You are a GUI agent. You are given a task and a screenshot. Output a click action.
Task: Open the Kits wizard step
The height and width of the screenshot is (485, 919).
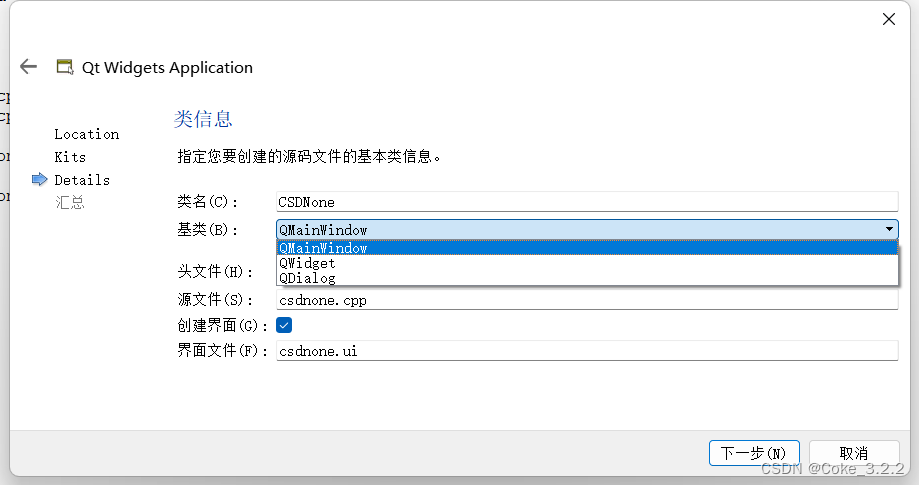click(x=70, y=157)
